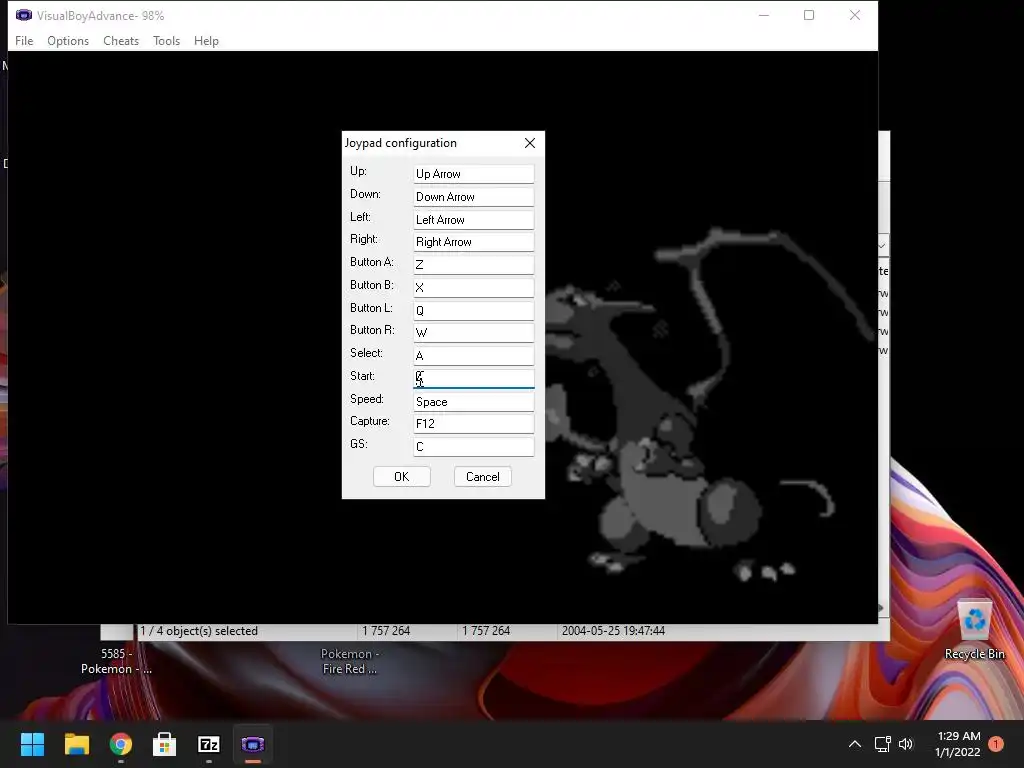This screenshot has width=1024, height=768.
Task: Open the File menu in VisualBoyAdvance
Action: coord(24,40)
